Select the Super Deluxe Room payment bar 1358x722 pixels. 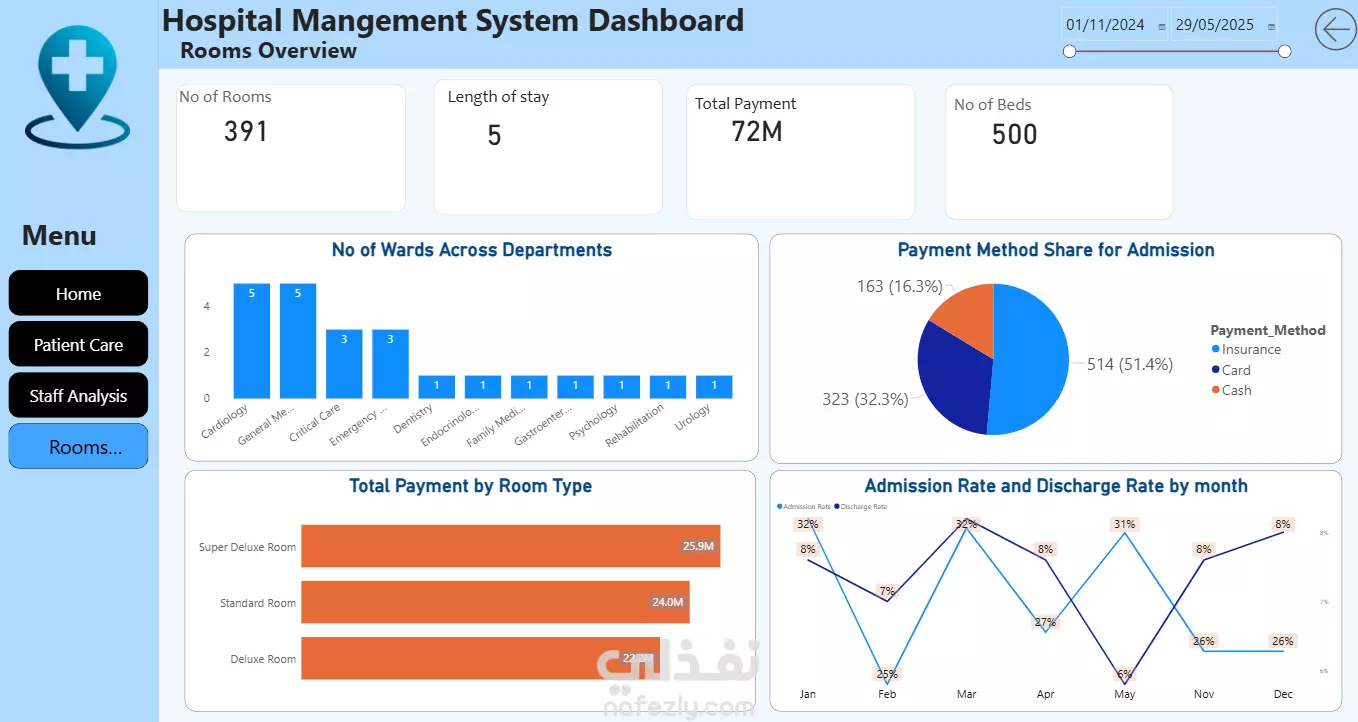(511, 546)
